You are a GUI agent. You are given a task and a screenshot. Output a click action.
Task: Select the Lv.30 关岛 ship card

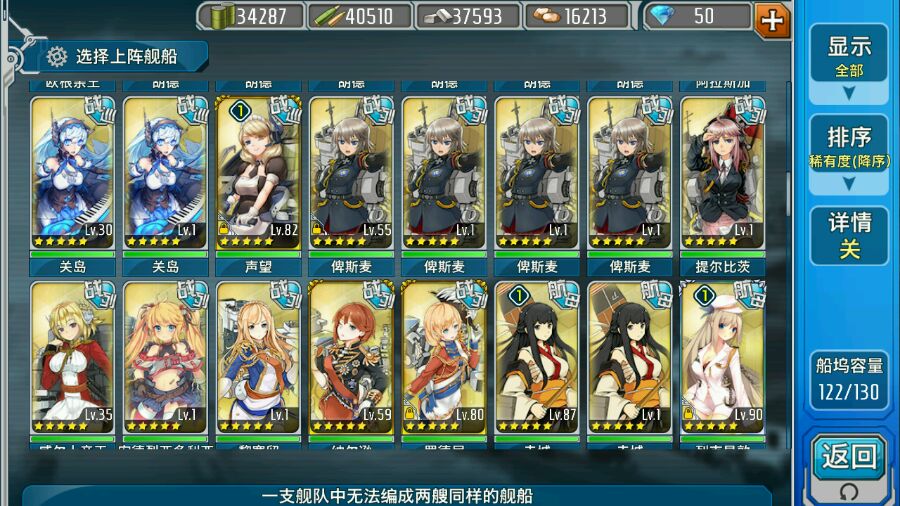coord(73,173)
